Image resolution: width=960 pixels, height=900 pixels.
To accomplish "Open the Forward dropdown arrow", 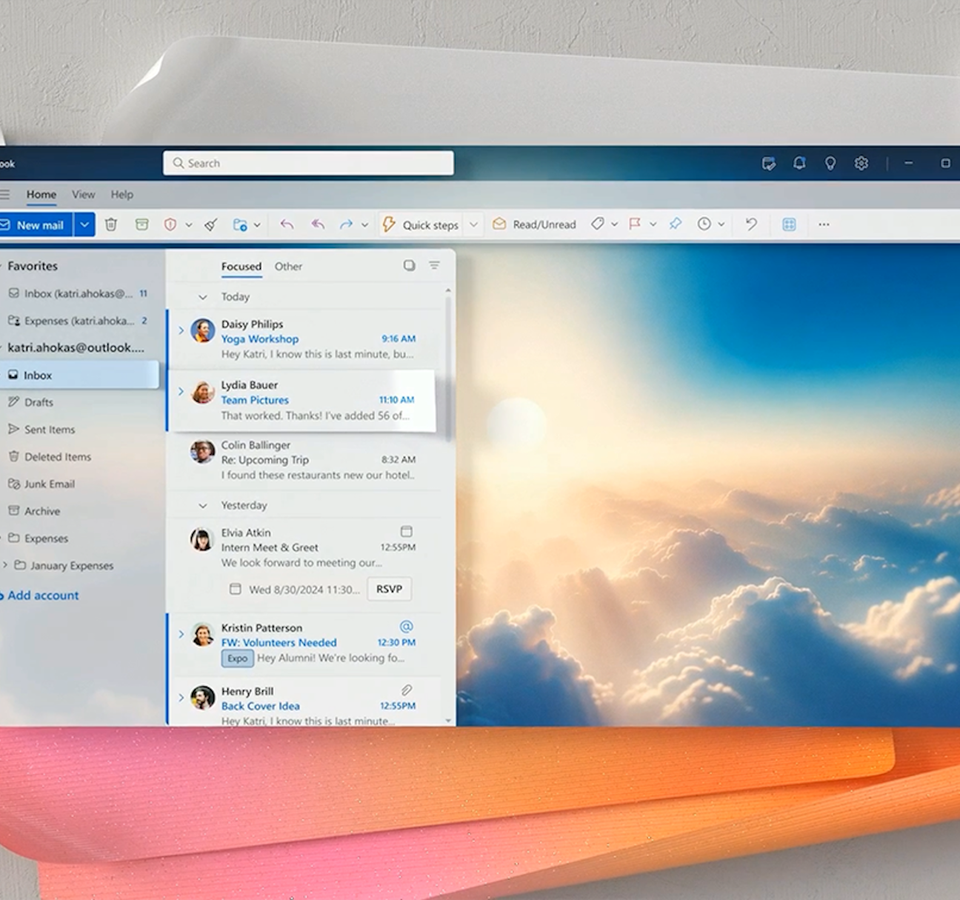I will click(364, 225).
